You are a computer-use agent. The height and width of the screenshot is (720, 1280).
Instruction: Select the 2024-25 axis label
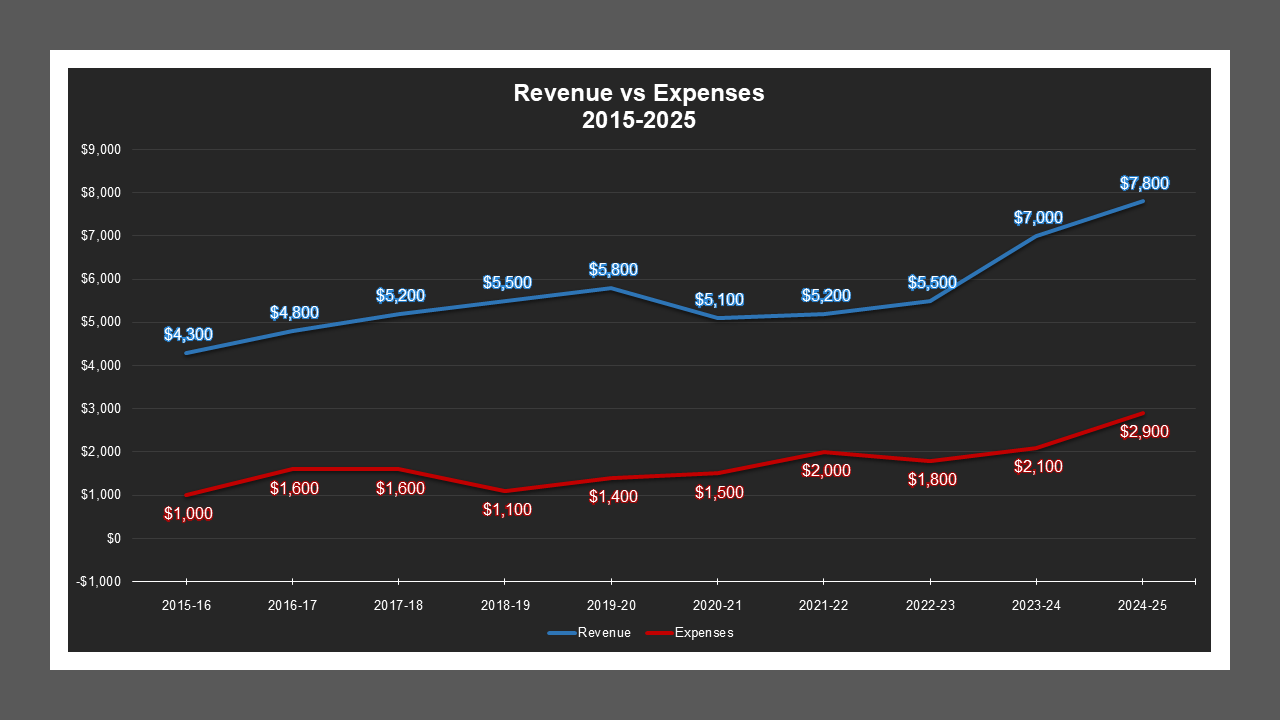tap(1143, 604)
